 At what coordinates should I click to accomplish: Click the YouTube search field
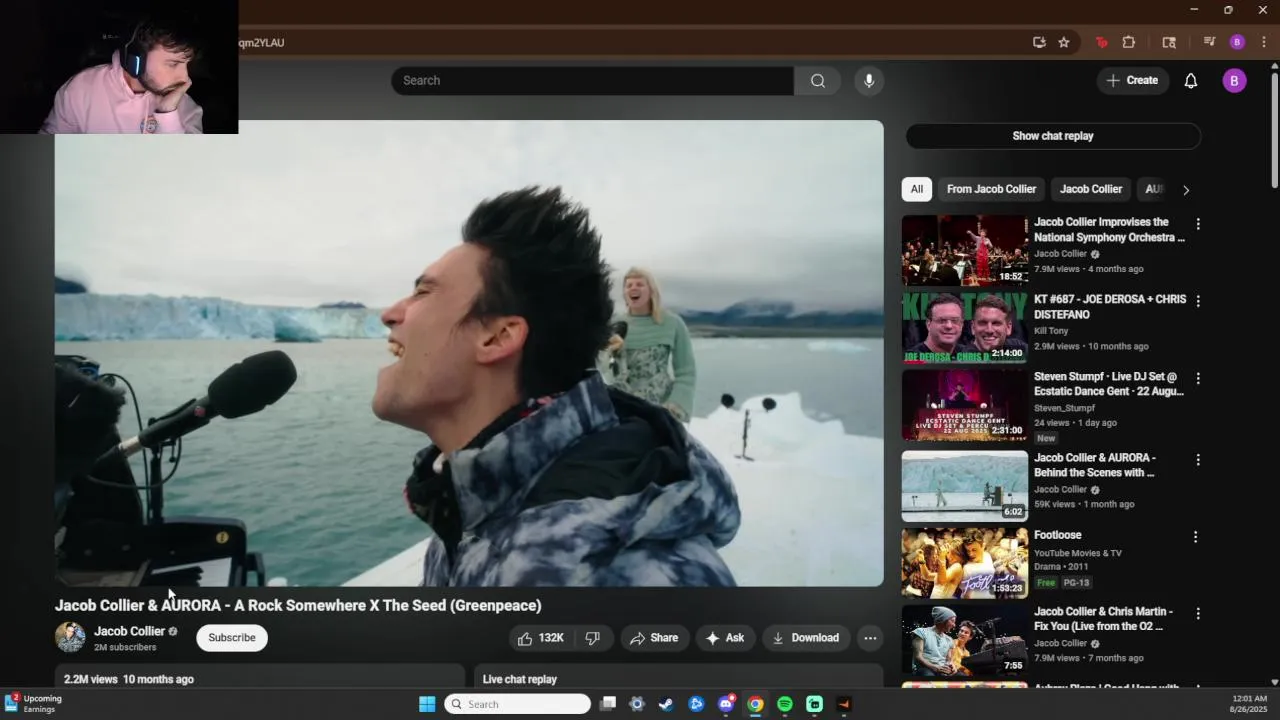point(593,81)
